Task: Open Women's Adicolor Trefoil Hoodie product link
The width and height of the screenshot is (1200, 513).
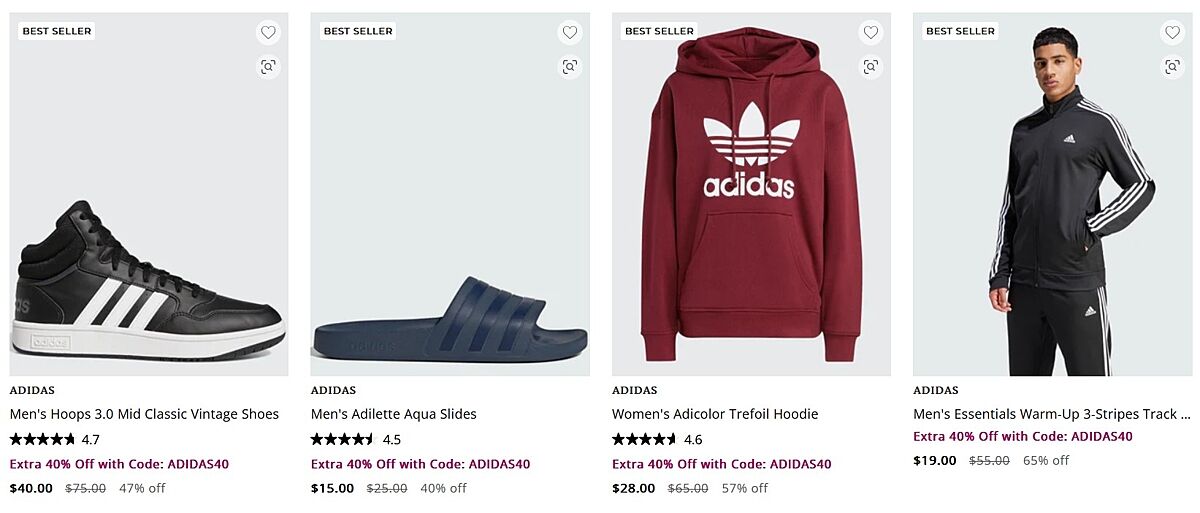Action: pos(714,414)
